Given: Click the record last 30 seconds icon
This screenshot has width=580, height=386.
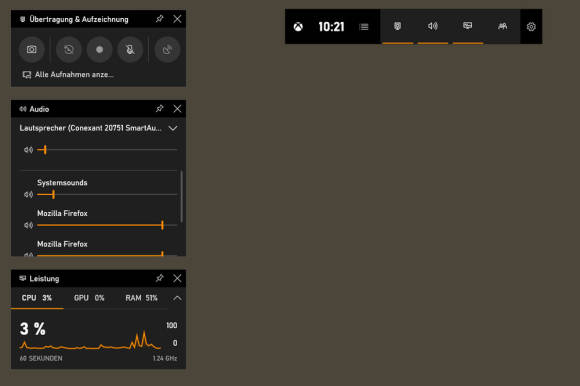Looking at the screenshot, I should click(69, 50).
